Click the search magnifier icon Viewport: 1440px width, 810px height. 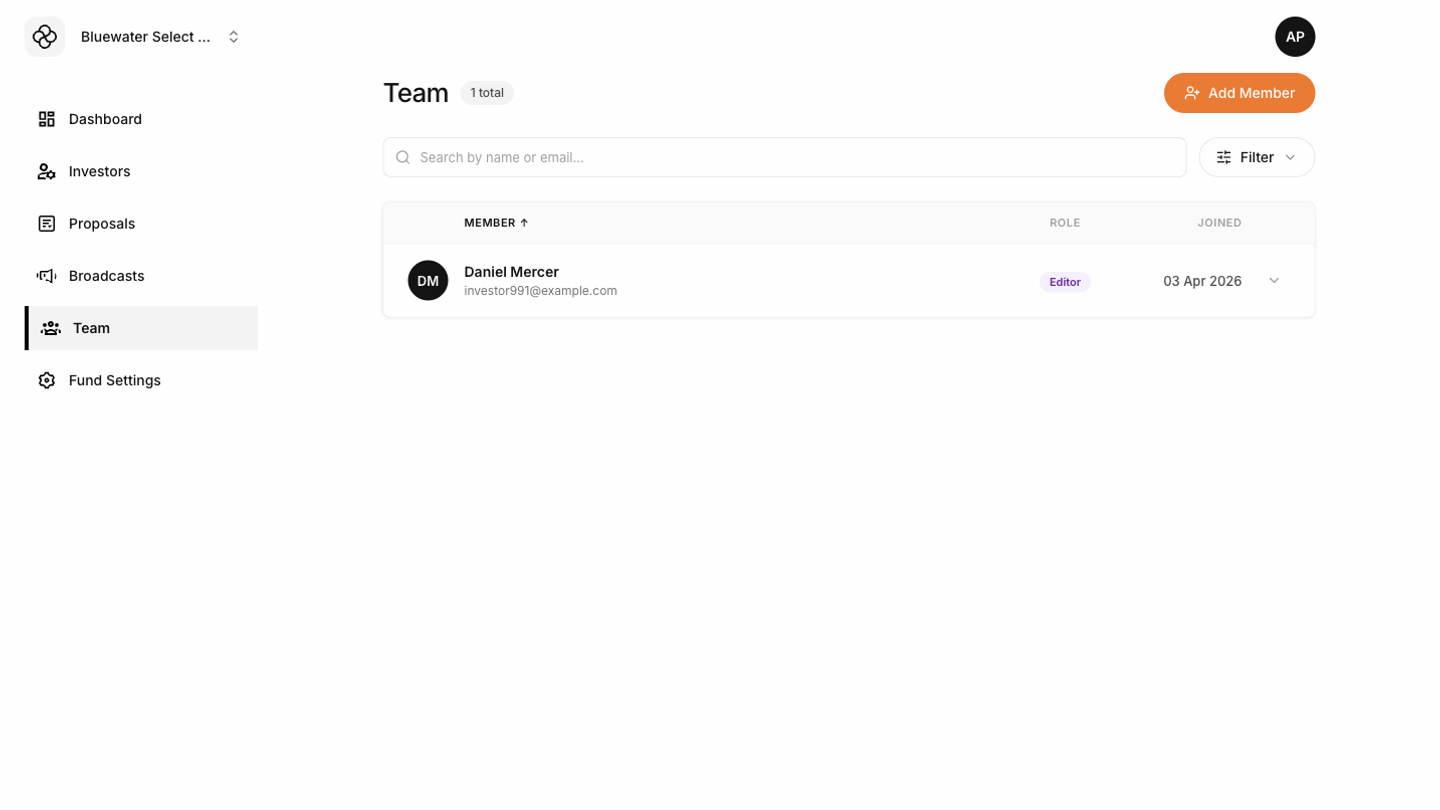tap(403, 157)
